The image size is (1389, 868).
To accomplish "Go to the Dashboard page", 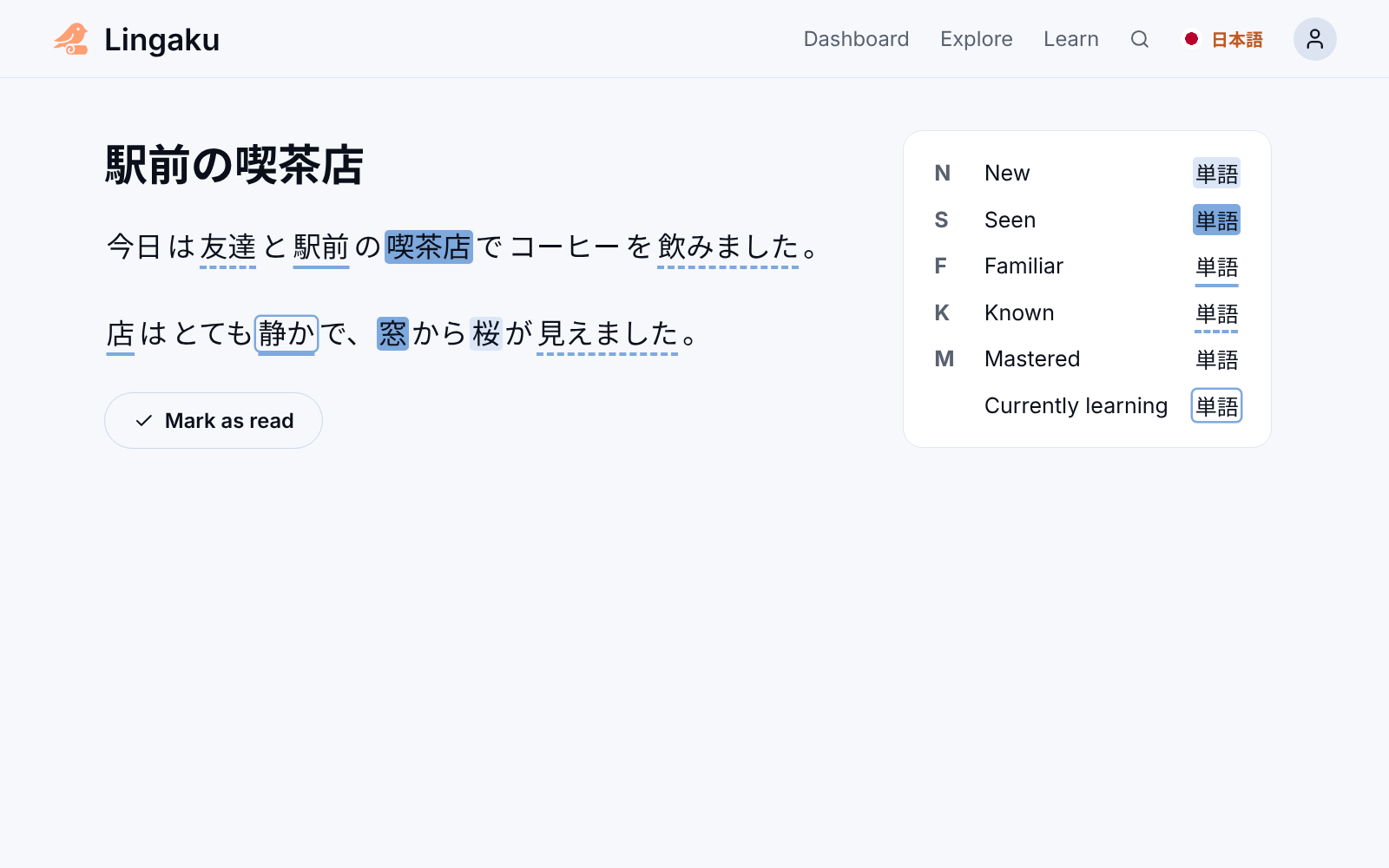I will pos(856,39).
